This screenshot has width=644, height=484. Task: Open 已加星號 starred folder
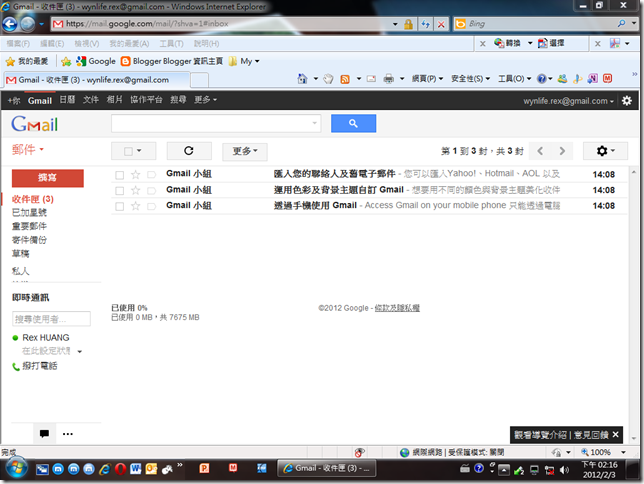(29, 212)
